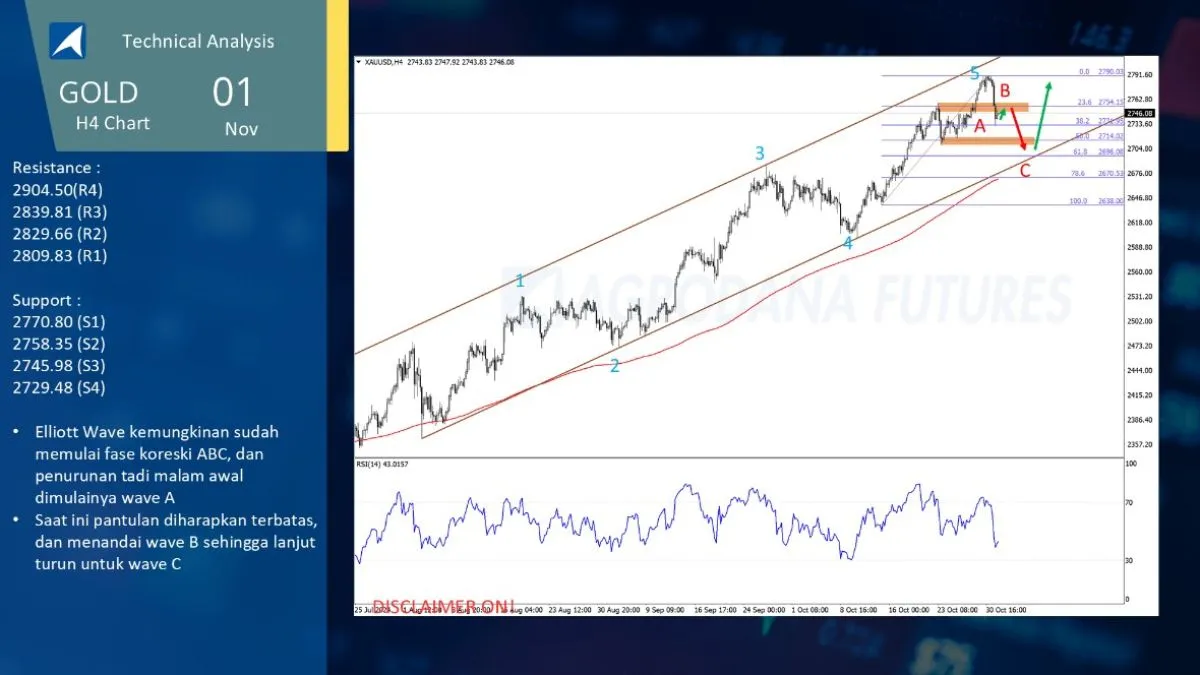Click time axis label '9 Sep 09:00'
This screenshot has height=675, width=1200.
point(664,608)
